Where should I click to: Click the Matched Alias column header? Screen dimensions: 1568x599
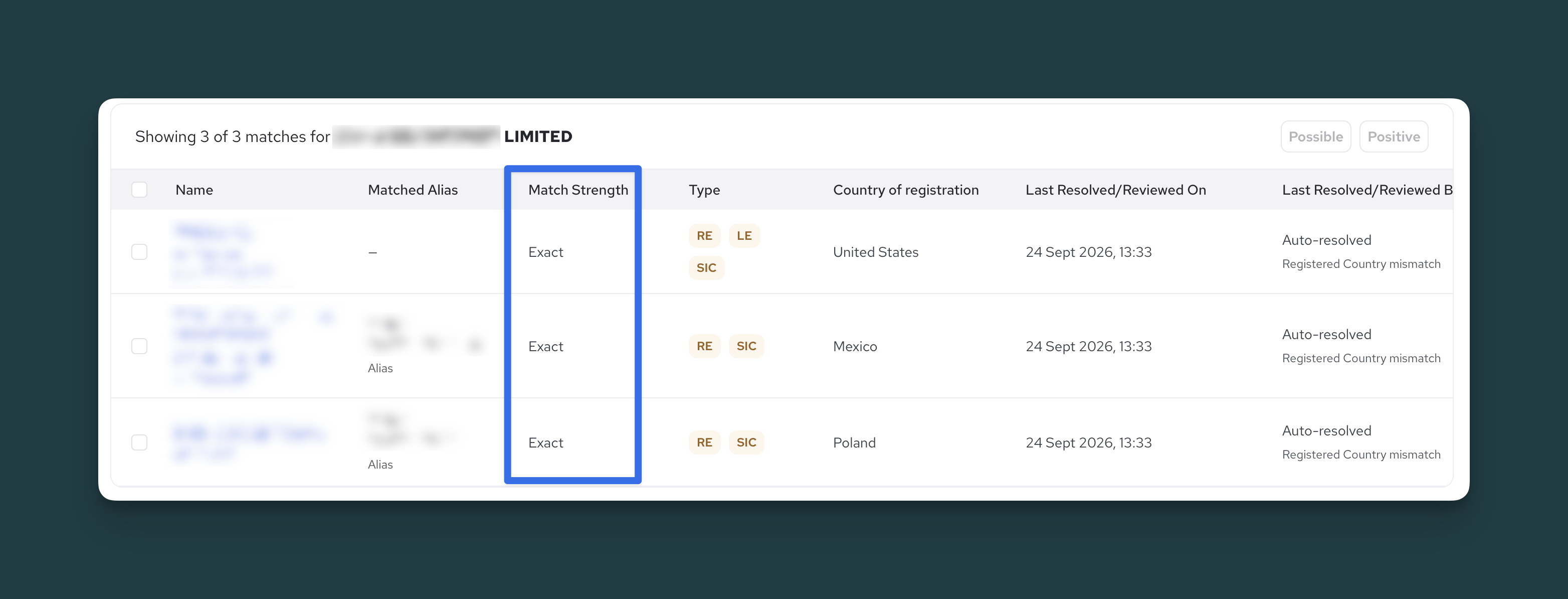click(x=412, y=190)
